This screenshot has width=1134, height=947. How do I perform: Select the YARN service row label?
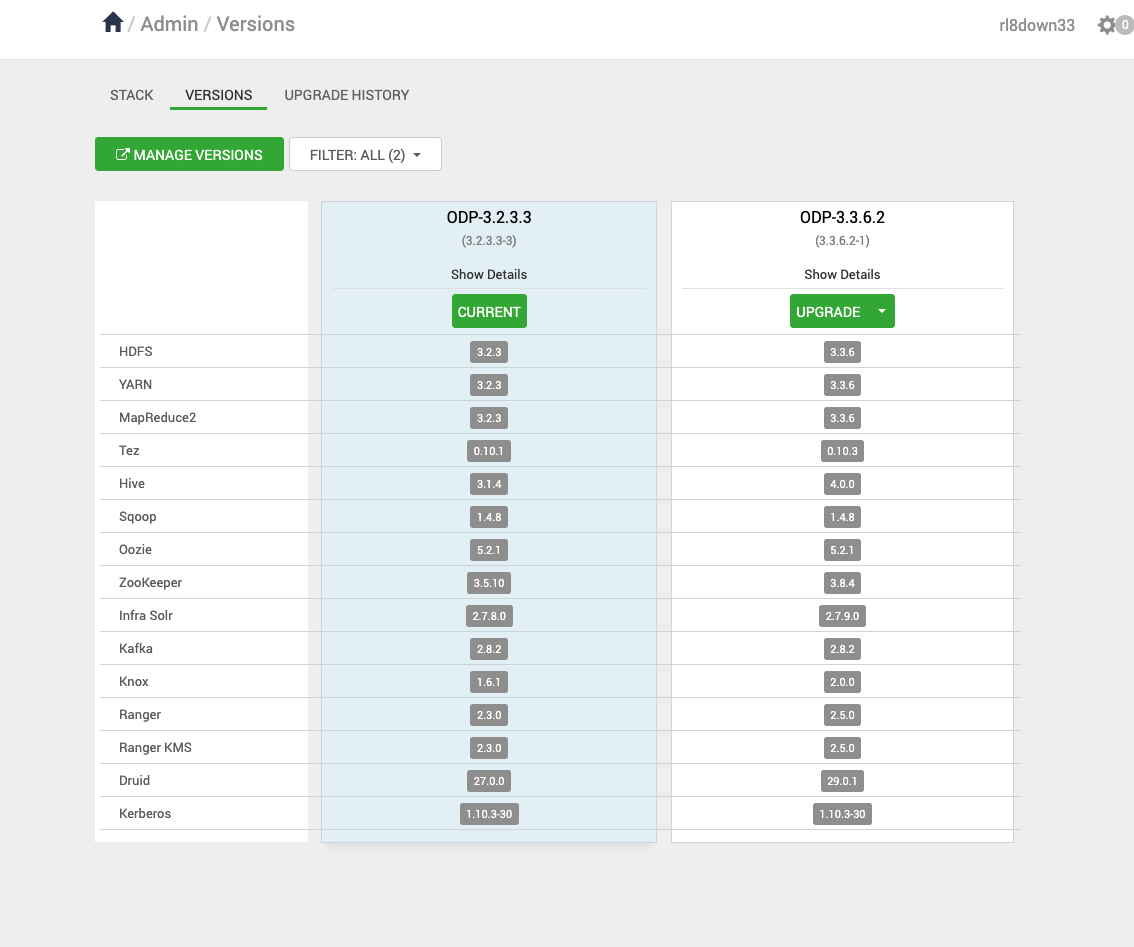click(135, 384)
